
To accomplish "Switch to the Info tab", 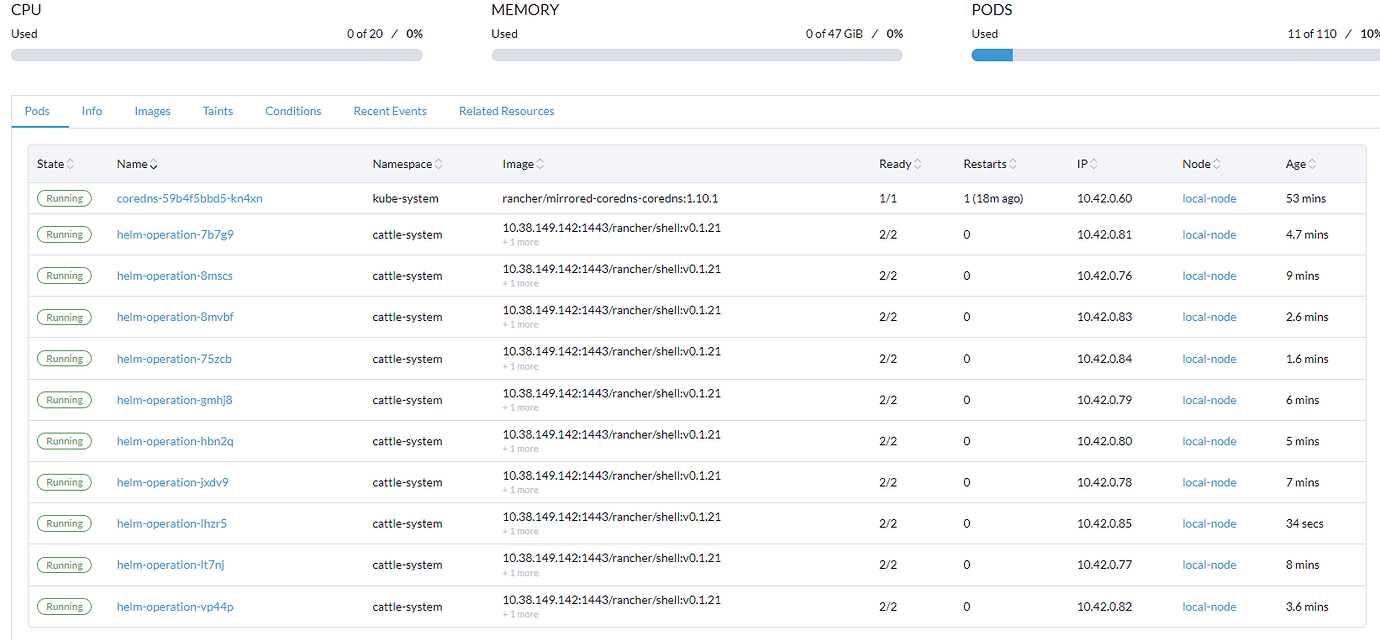I will coord(91,111).
